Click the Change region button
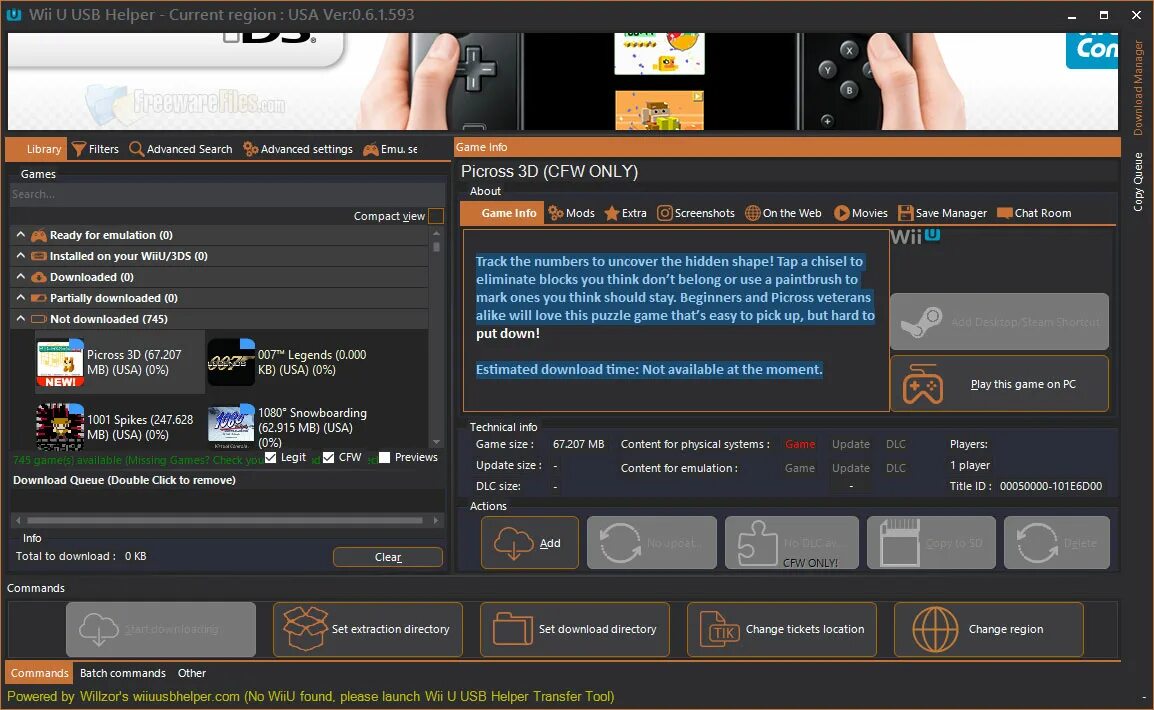The image size is (1154, 710). pyautogui.click(x=988, y=630)
